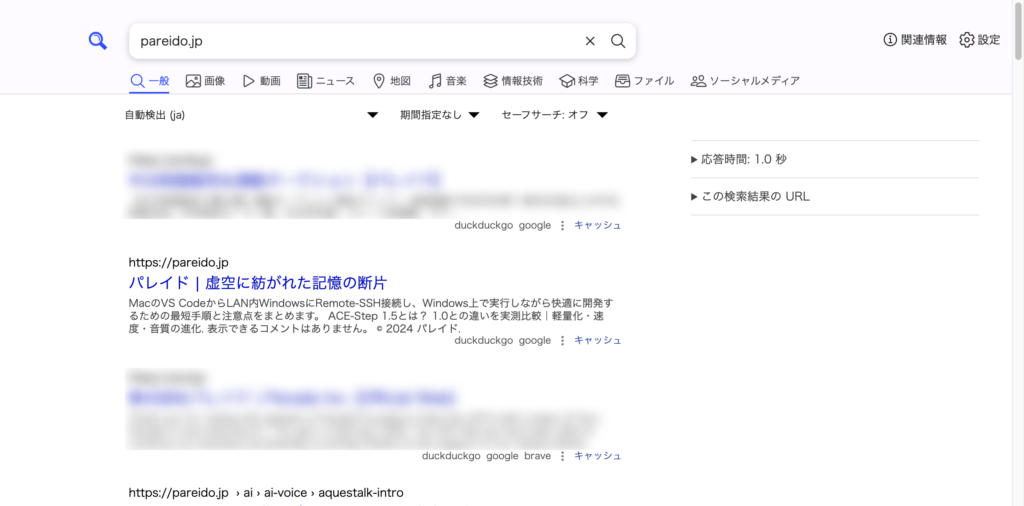Switch to 動画 videos category
Image resolution: width=1024 pixels, height=506 pixels.
261,81
